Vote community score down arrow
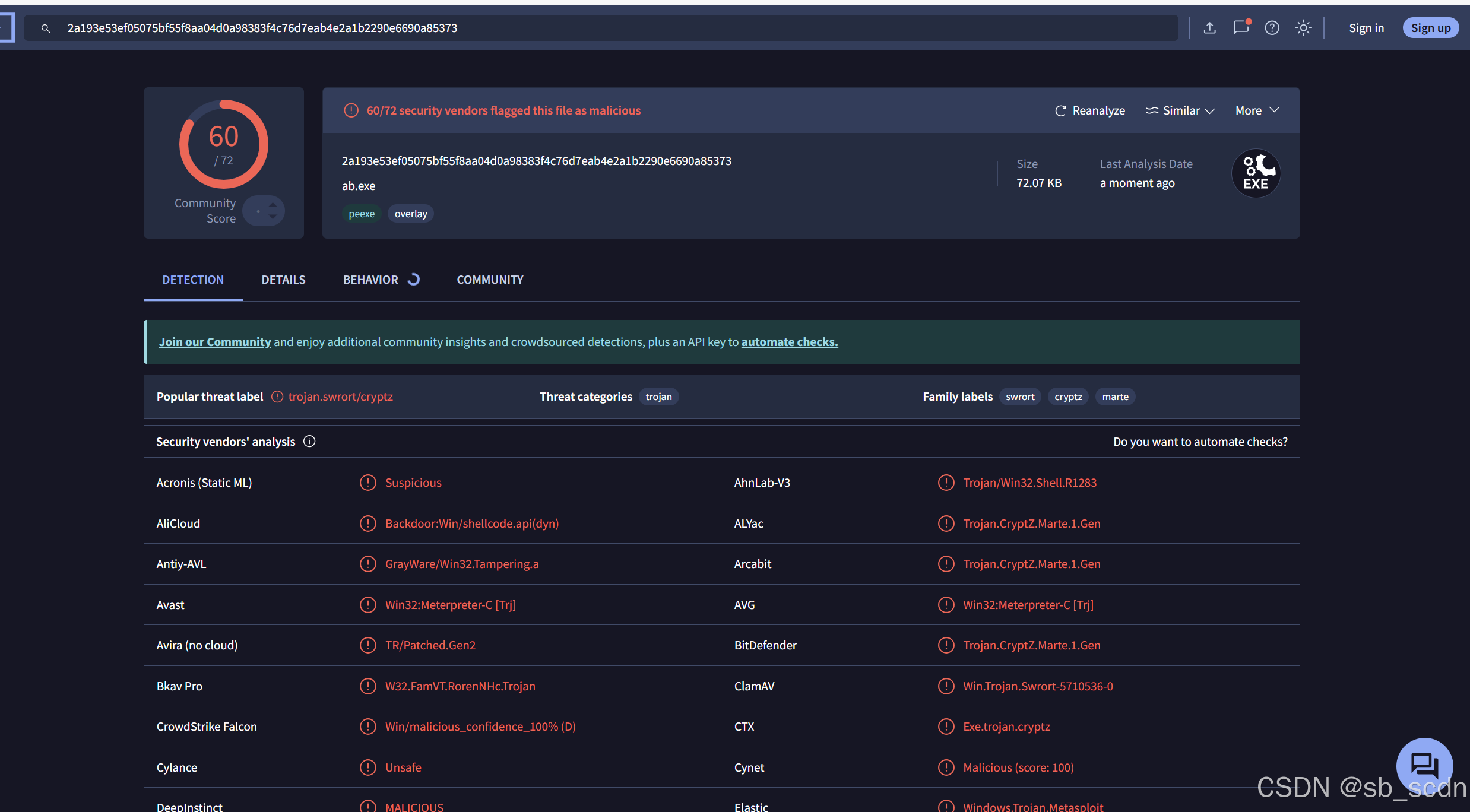The width and height of the screenshot is (1470, 812). pos(273,217)
